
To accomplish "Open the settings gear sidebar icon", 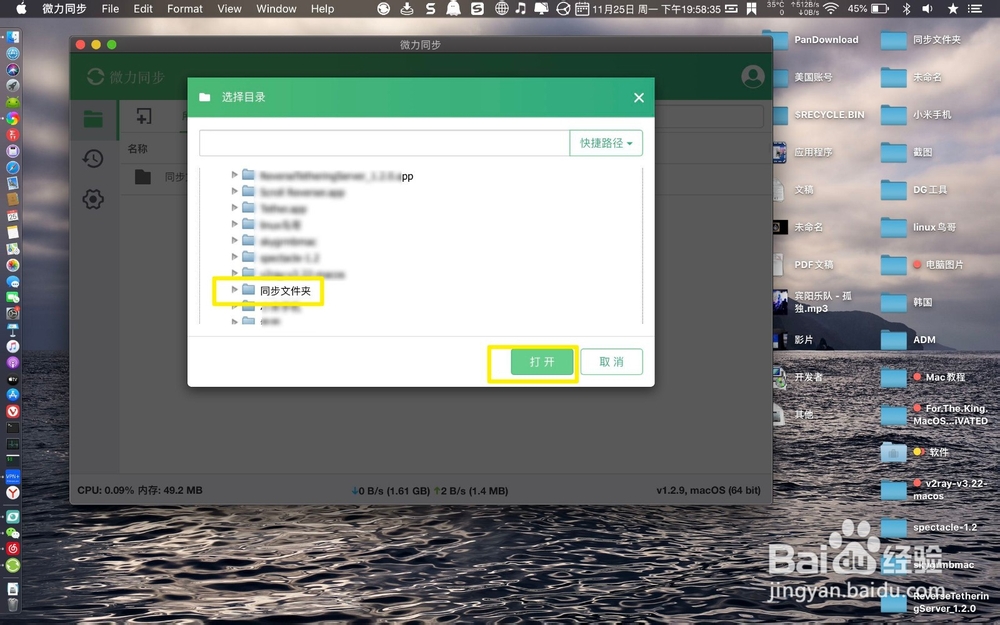I will point(93,199).
